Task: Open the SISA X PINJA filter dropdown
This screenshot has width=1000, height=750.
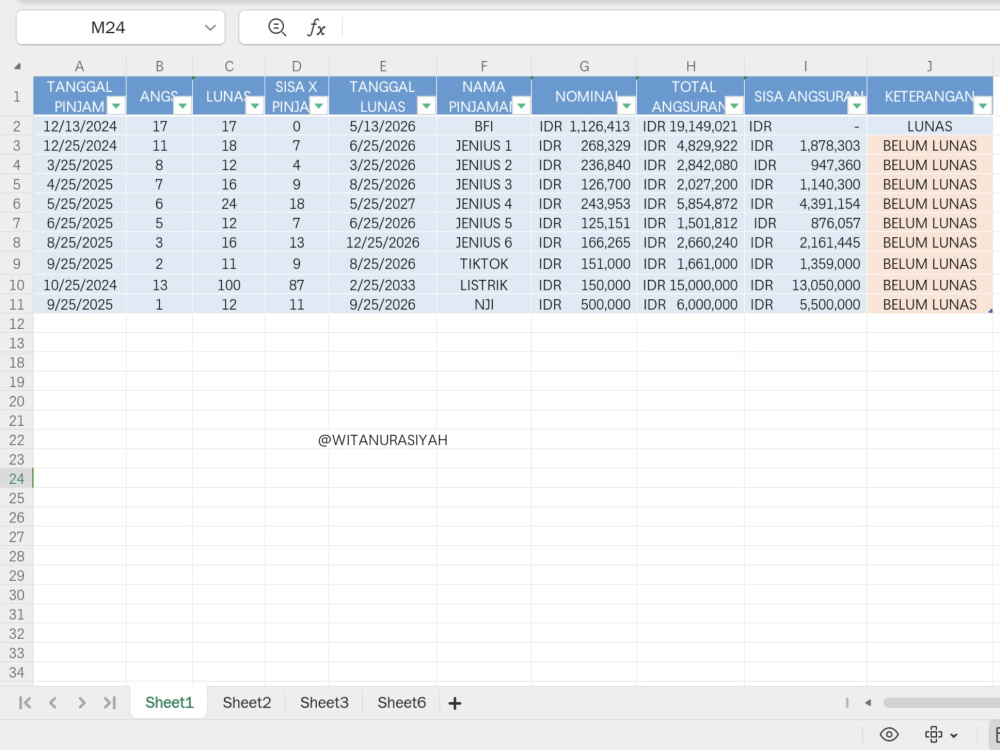Action: pyautogui.click(x=318, y=106)
